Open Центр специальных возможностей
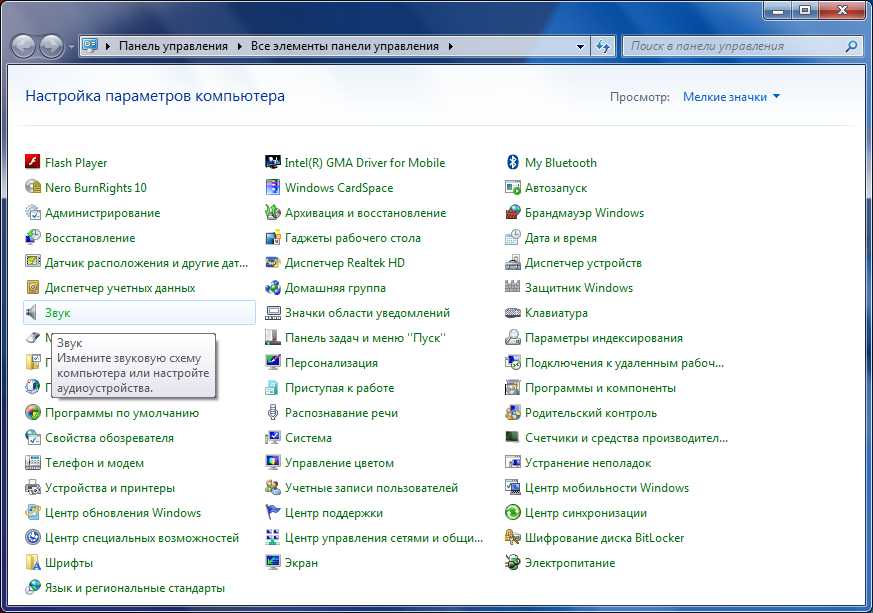The image size is (873, 613). [x=142, y=538]
